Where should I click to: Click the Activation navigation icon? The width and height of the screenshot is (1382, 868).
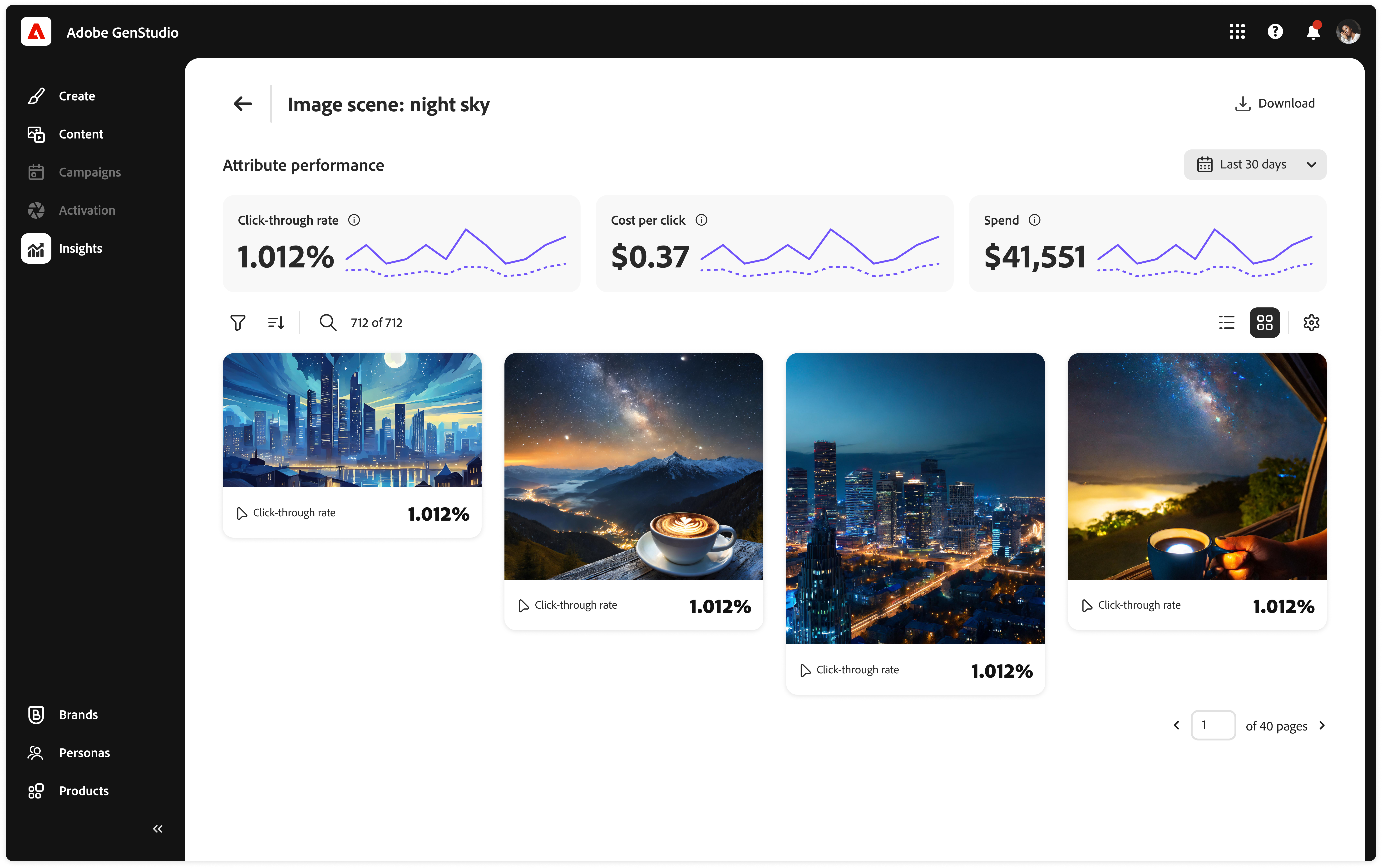point(36,210)
